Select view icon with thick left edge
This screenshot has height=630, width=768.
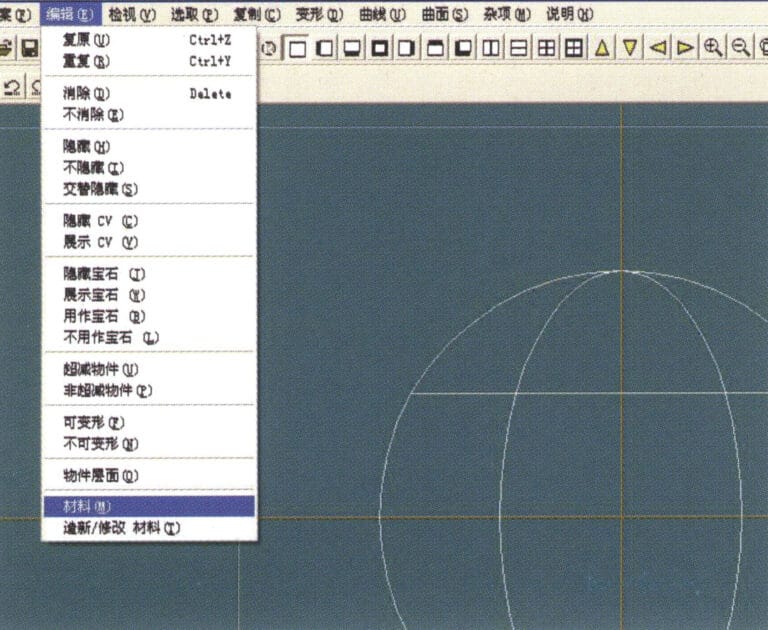click(325, 48)
